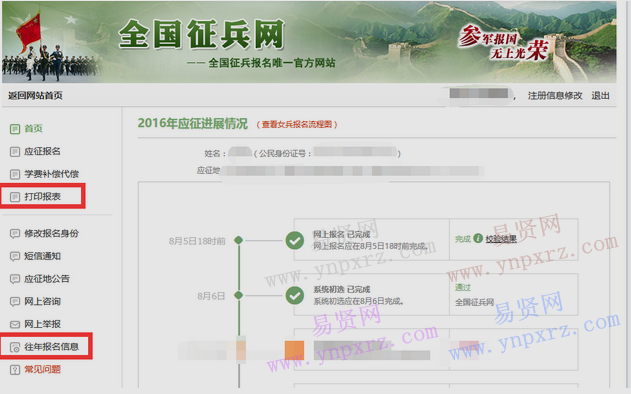Select 网上举报 menu item

(42, 324)
